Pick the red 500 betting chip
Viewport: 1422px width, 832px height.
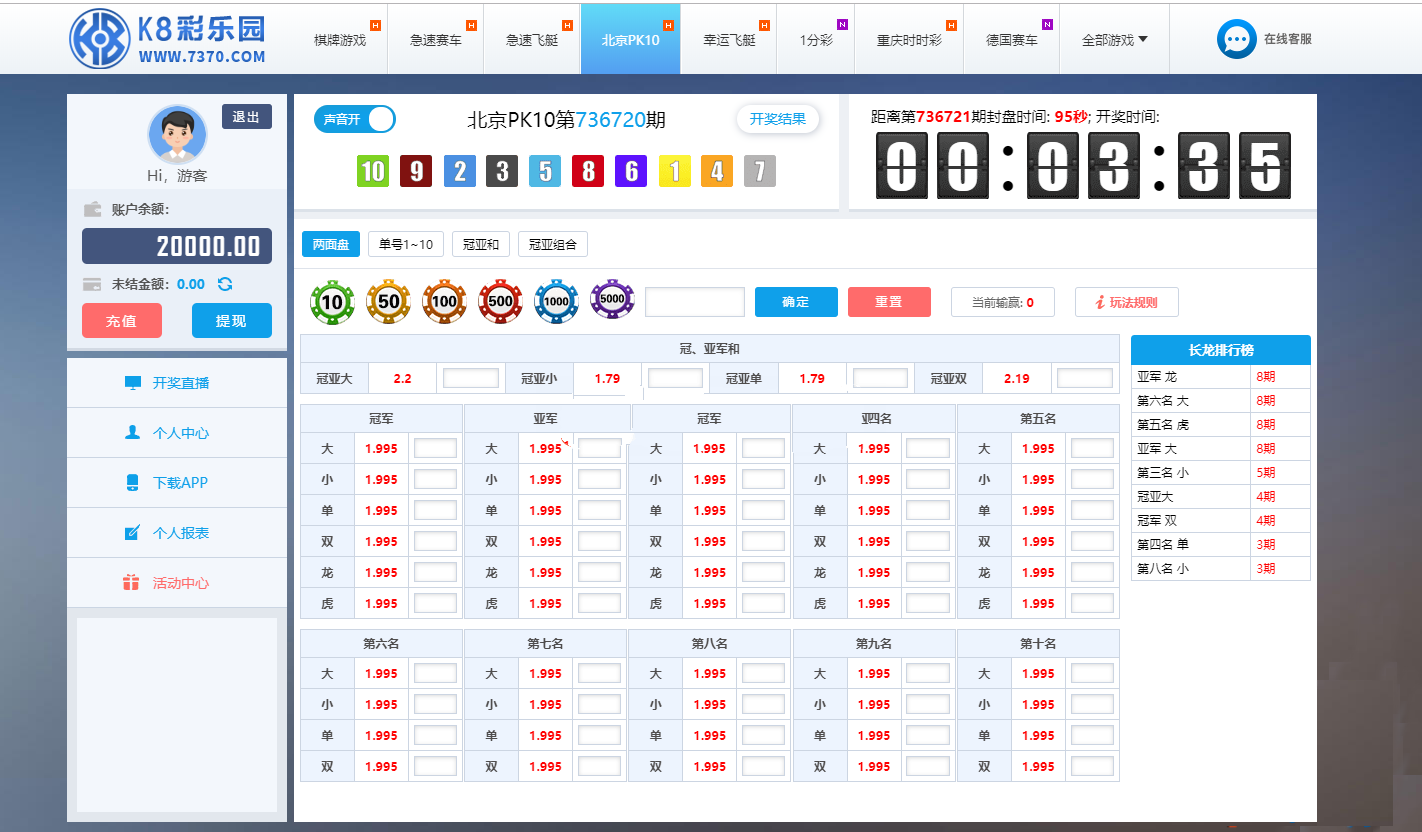tap(500, 302)
